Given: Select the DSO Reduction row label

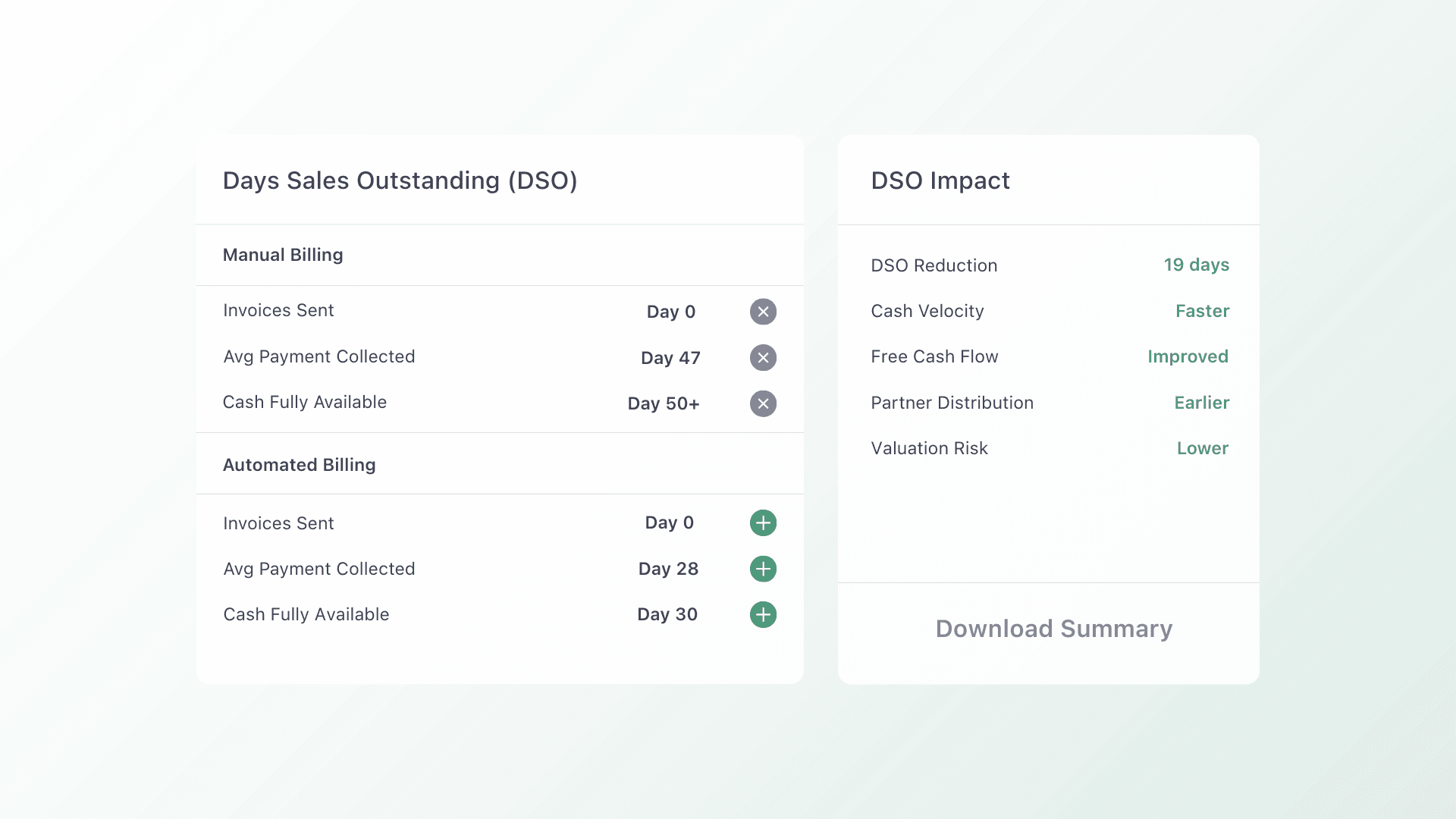Looking at the screenshot, I should pyautogui.click(x=934, y=265).
